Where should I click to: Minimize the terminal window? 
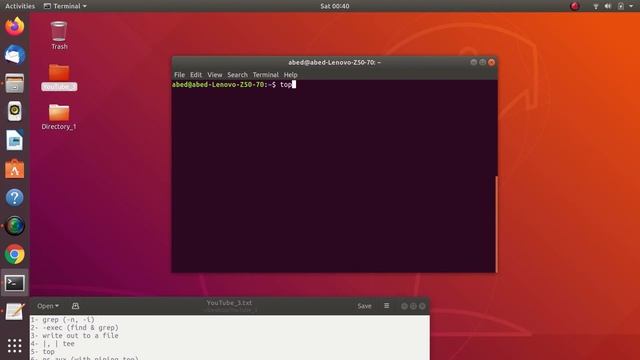[473, 62]
